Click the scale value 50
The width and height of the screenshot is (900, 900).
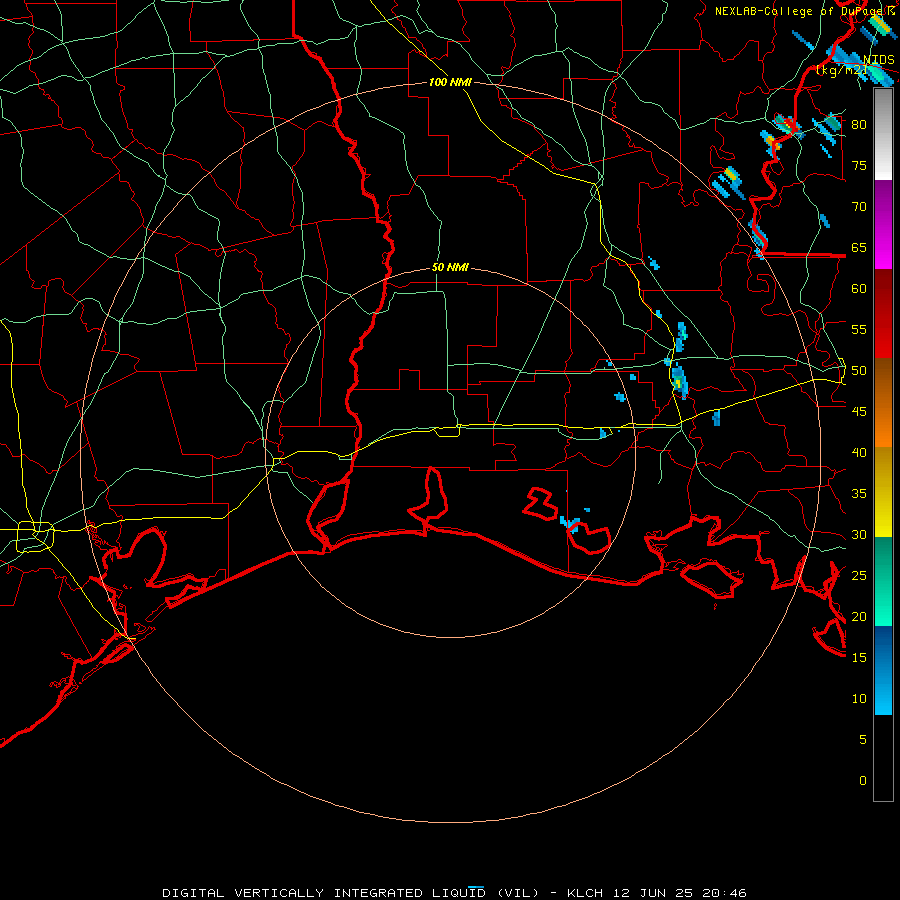(x=859, y=371)
